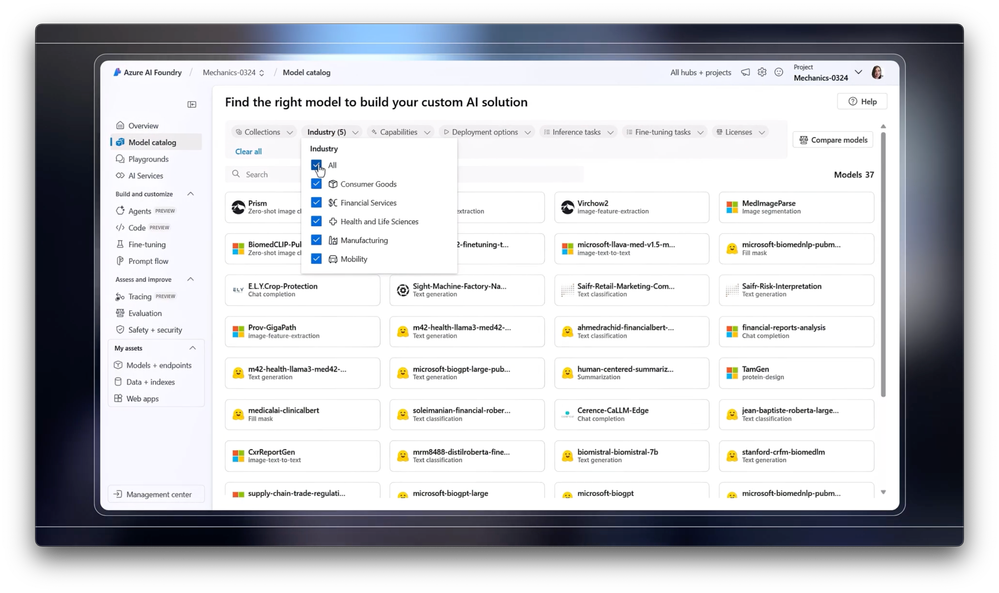Click the E.L.Y. Crop-Protection logo icon
The image size is (999, 593).
238,290
